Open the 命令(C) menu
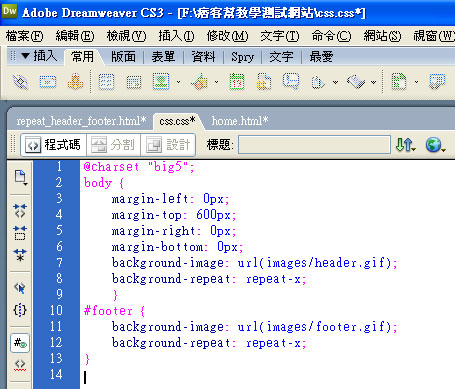 pos(331,36)
